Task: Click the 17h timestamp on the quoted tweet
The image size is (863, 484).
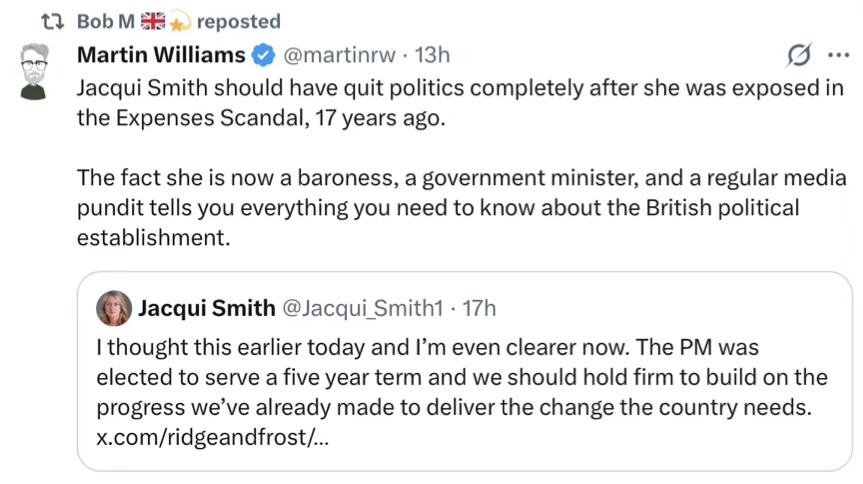Action: (476, 308)
